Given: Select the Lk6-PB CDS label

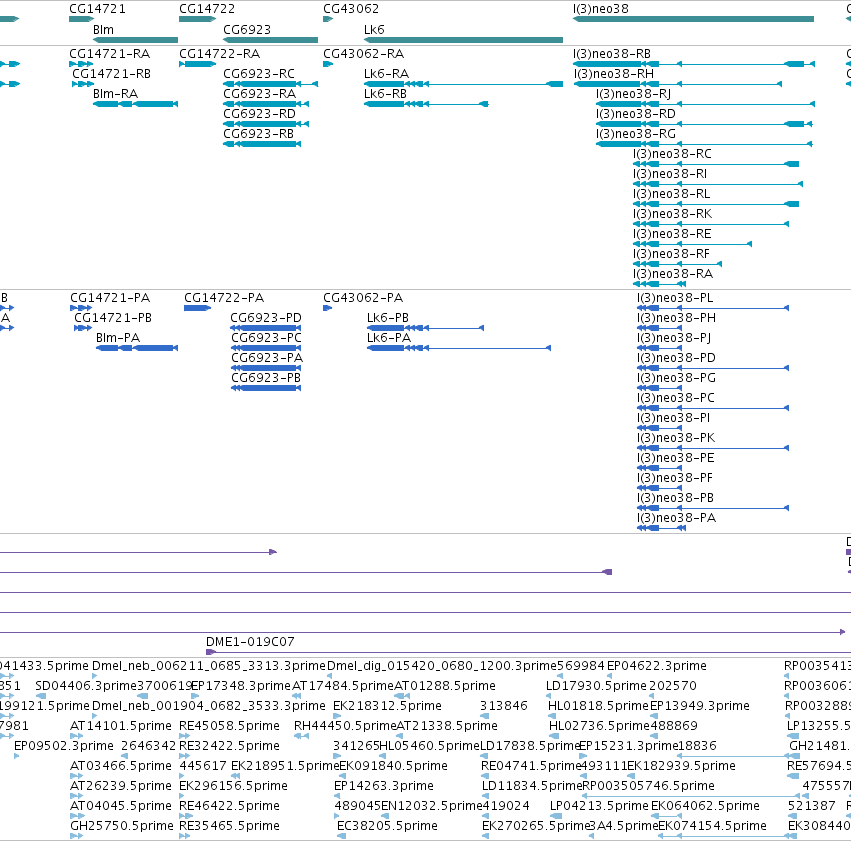Looking at the screenshot, I should coord(388,318).
